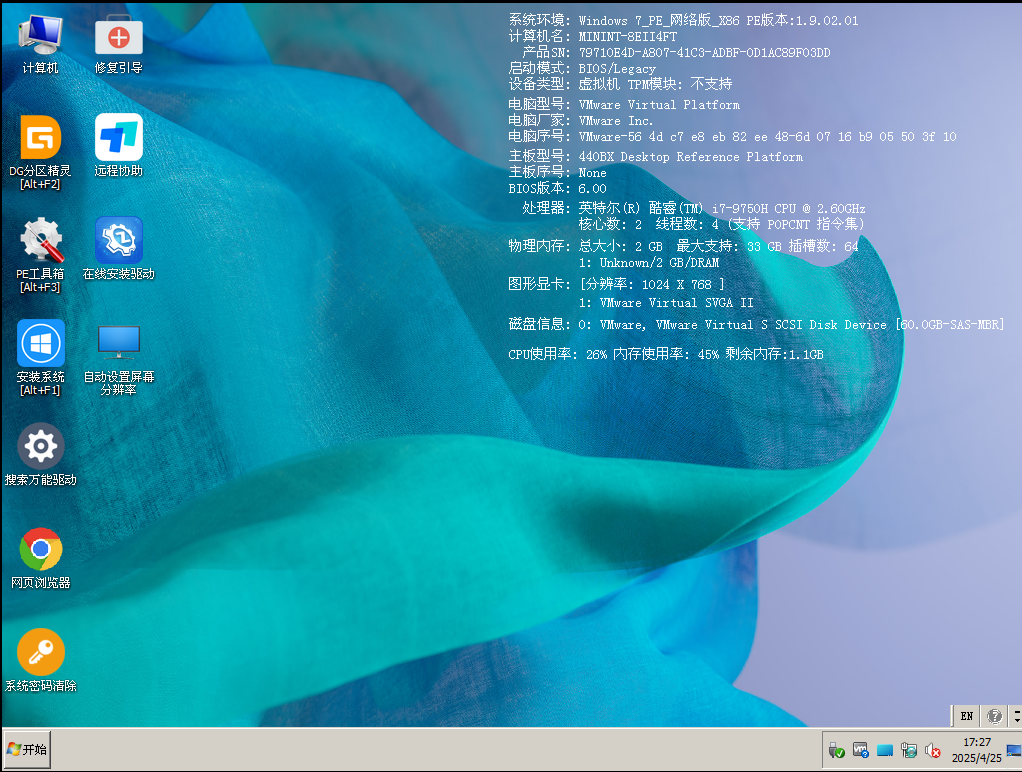Switch the EN input language indicator
This screenshot has width=1022, height=772.
[x=967, y=716]
